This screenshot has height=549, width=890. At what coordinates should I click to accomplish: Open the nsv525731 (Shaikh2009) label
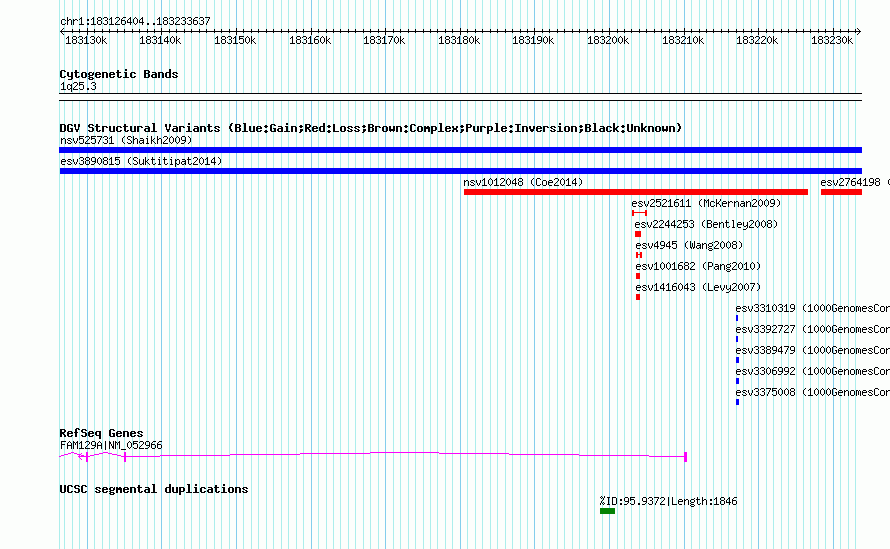click(x=126, y=140)
